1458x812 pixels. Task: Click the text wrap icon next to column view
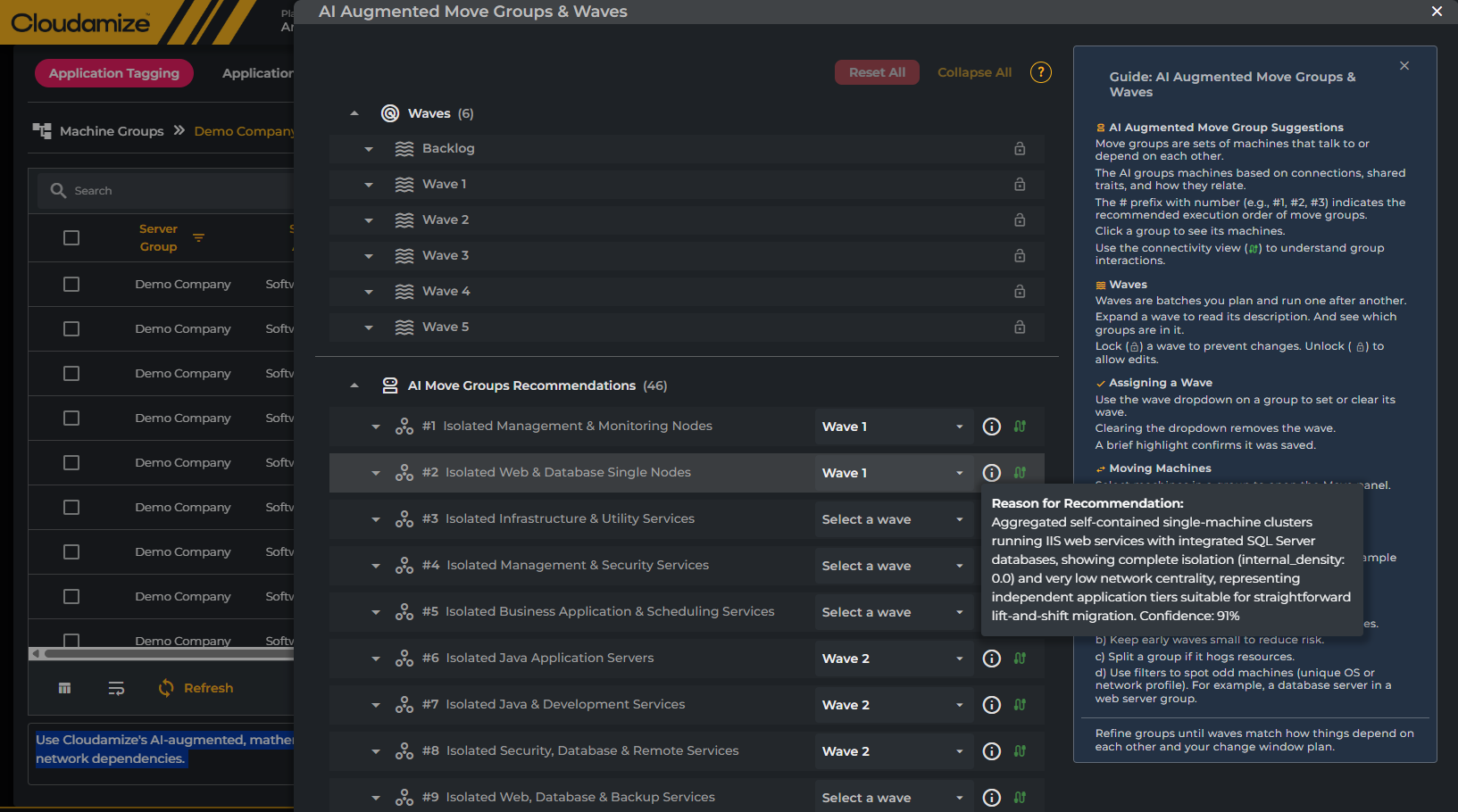tap(116, 688)
